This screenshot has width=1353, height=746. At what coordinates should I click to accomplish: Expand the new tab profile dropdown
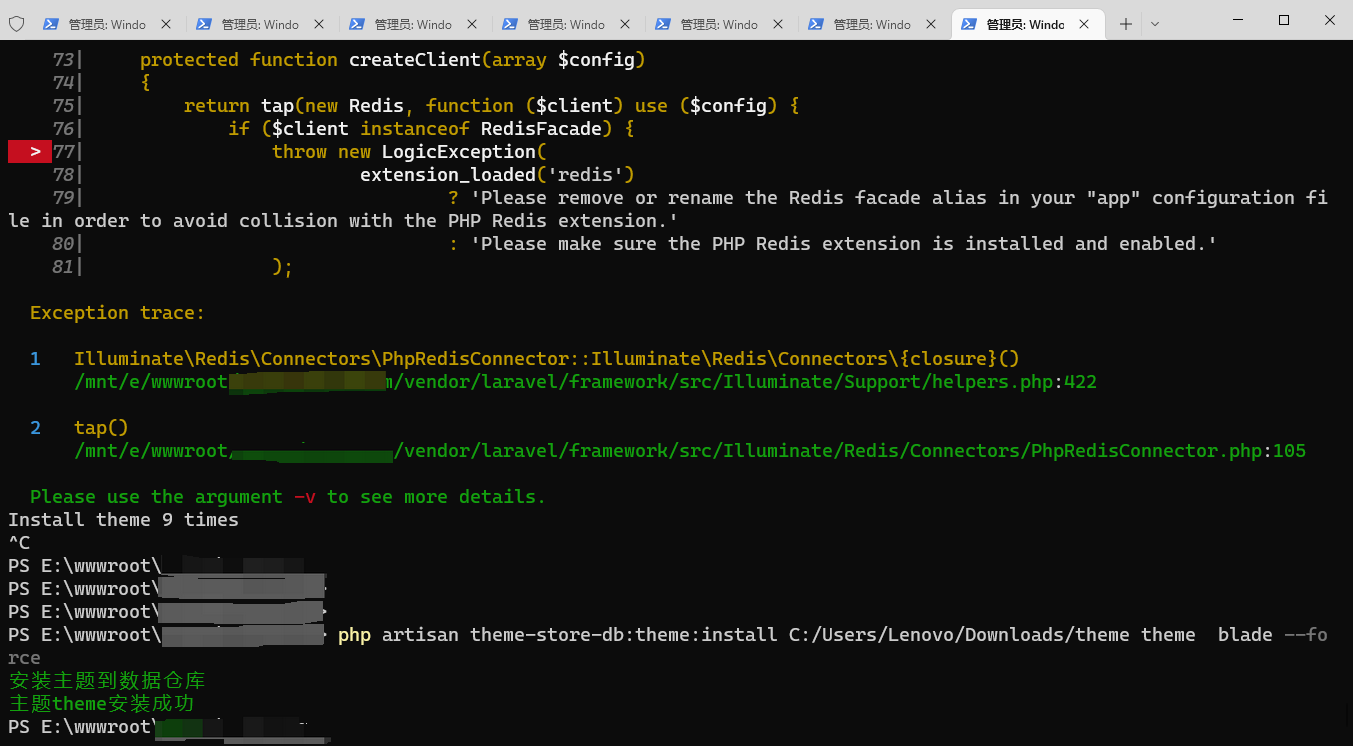1155,24
